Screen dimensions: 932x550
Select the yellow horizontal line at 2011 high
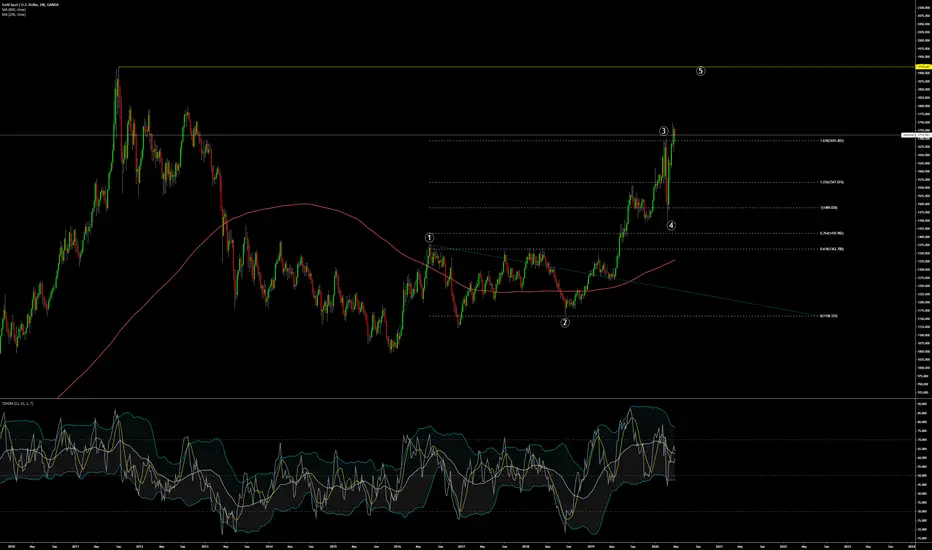pos(516,67)
